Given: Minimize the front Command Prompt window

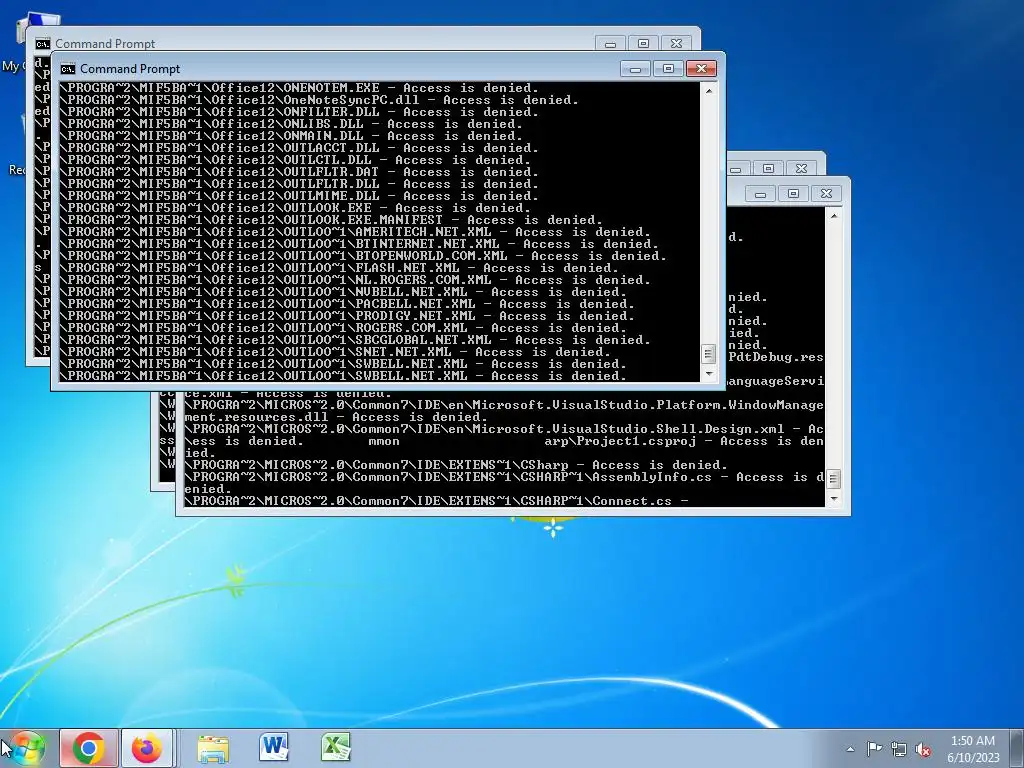Looking at the screenshot, I should (635, 69).
